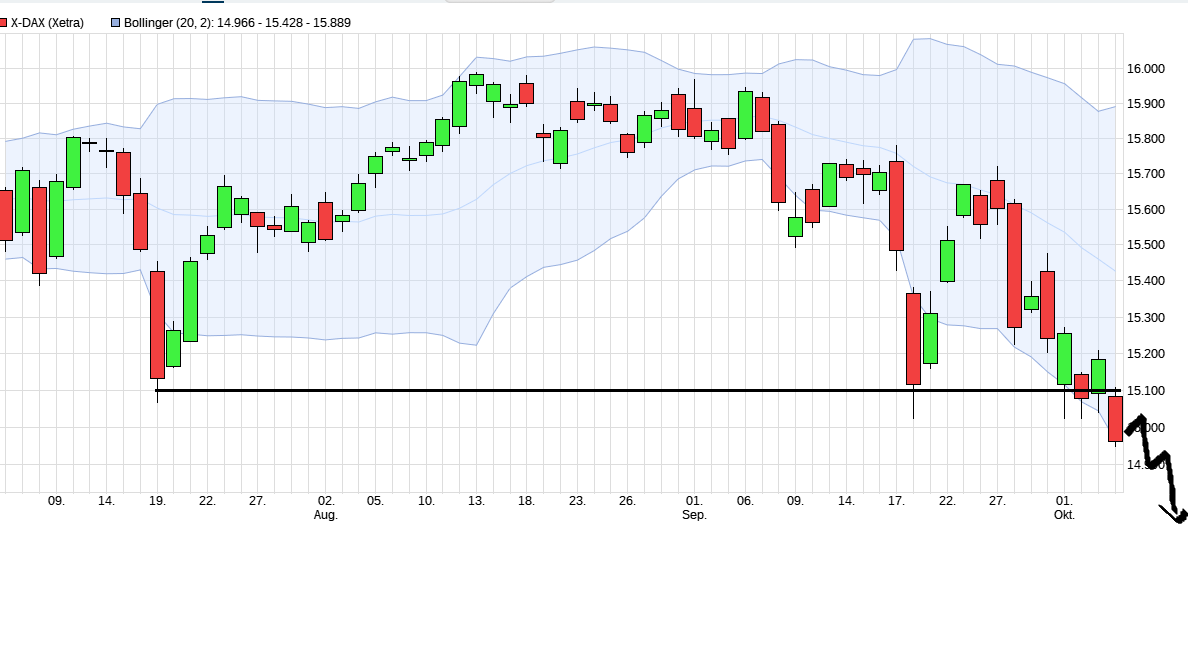Click the 15.500 price axis label
This screenshot has height=648, width=1188.
(1146, 245)
